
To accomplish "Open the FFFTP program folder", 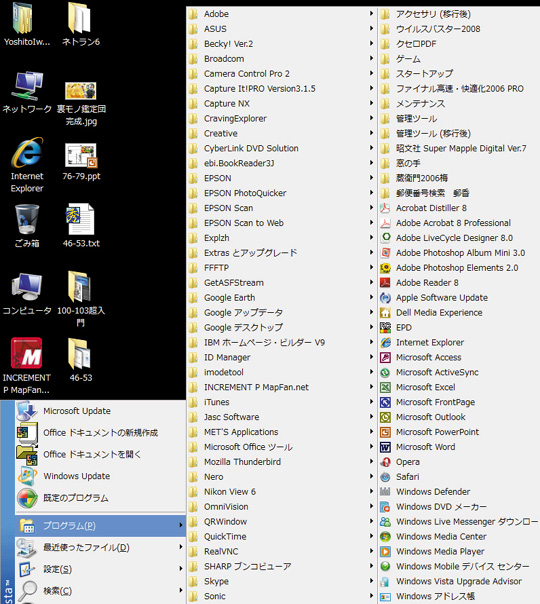I will (282, 268).
